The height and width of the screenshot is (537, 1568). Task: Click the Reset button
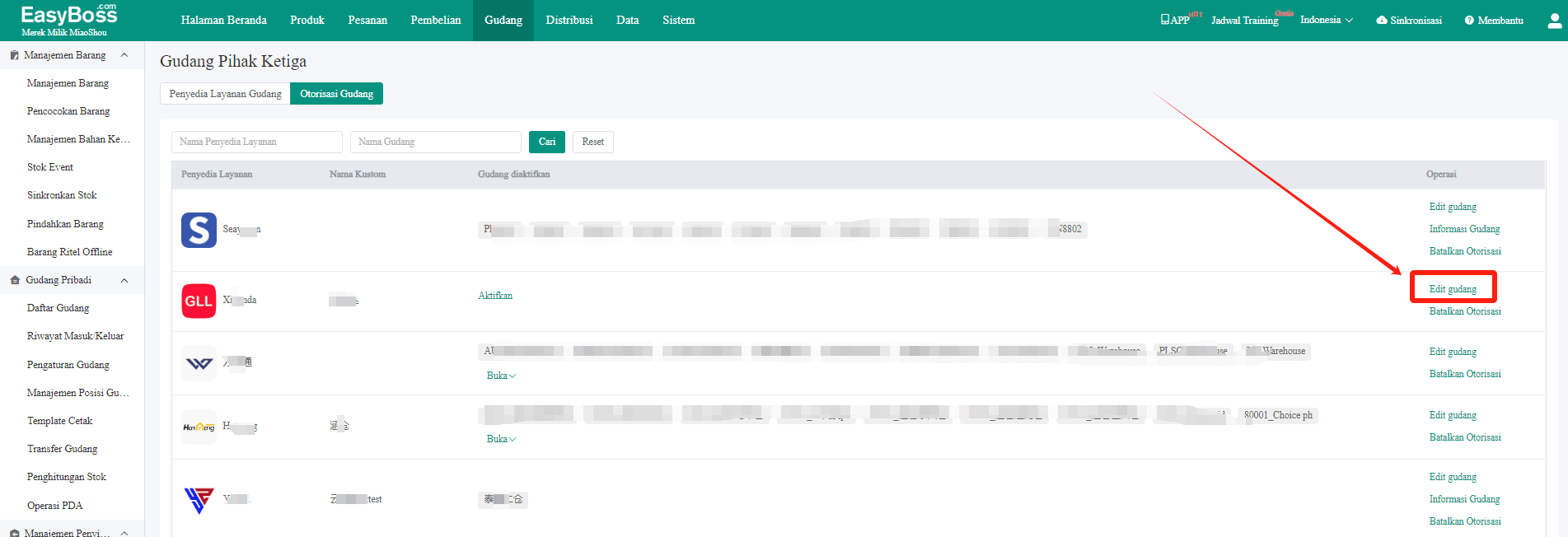pos(593,142)
